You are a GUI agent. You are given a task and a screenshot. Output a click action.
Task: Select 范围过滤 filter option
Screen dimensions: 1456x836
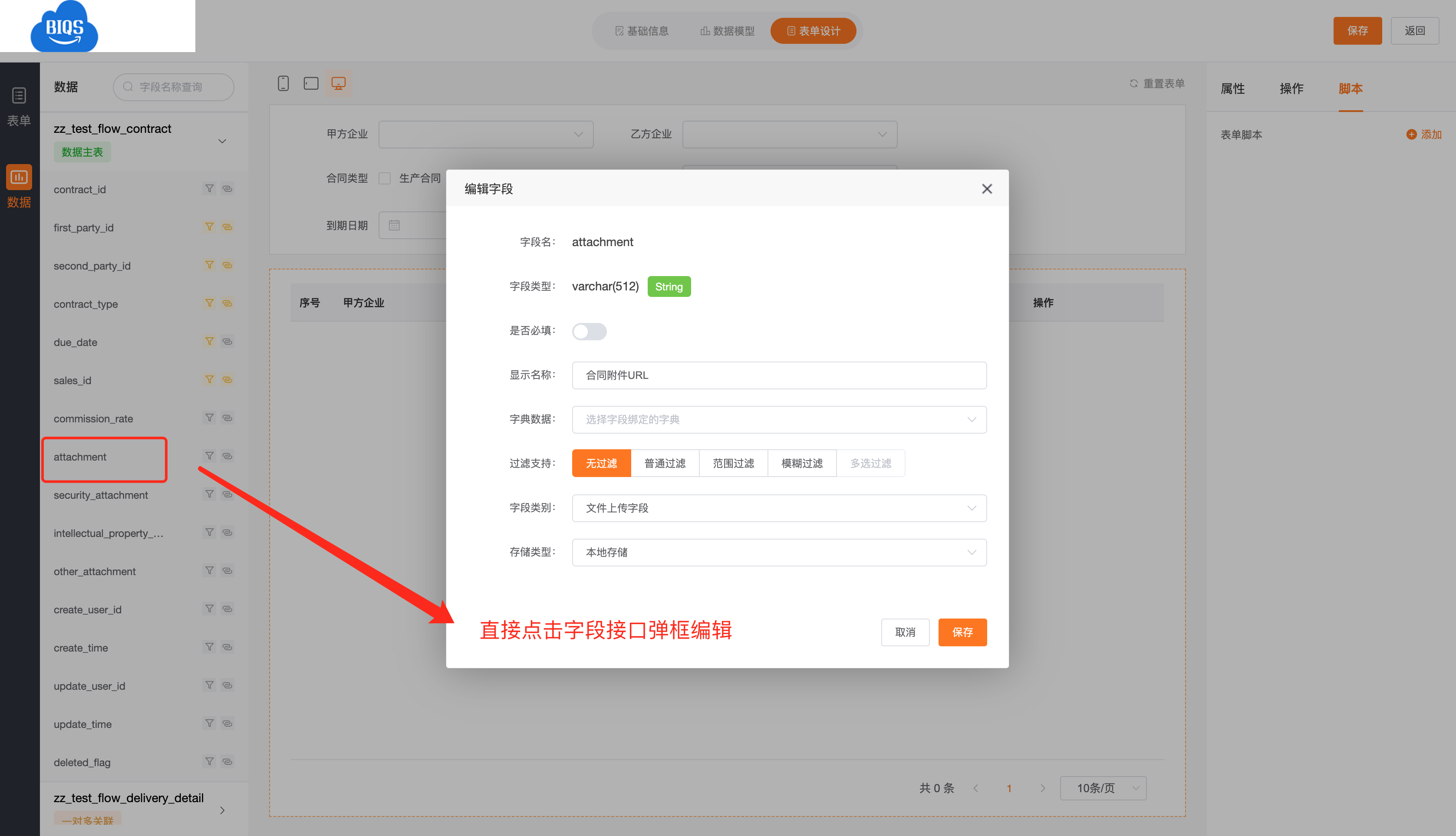tap(733, 463)
